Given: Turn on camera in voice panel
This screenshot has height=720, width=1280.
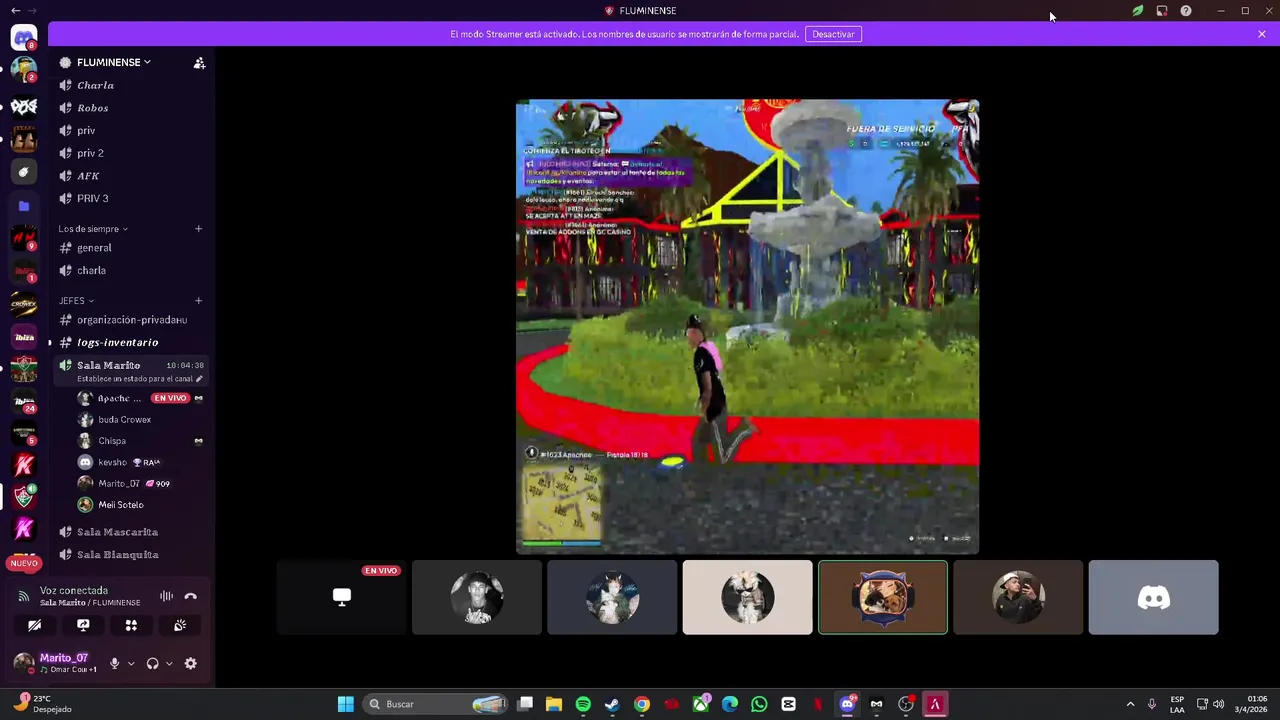Looking at the screenshot, I should [34, 625].
